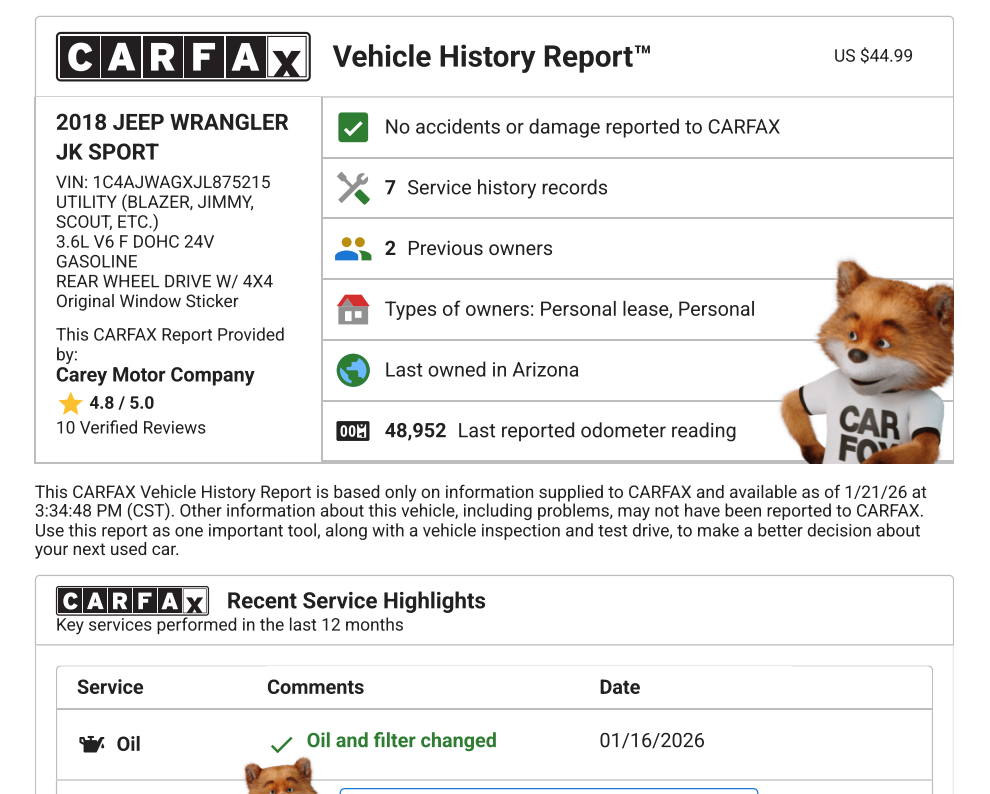Click the oil can icon in service table

point(92,744)
